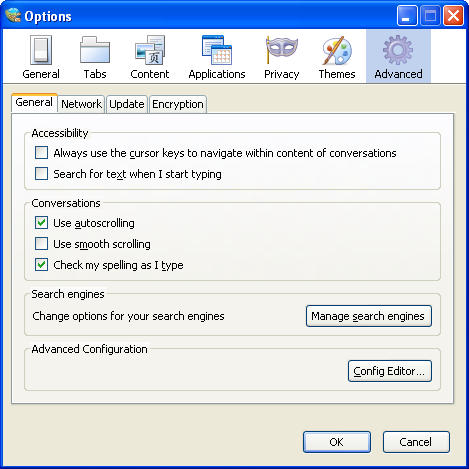Viewport: 469px width, 469px height.
Task: Confirm settings with the OK button
Action: pyautogui.click(x=337, y=442)
